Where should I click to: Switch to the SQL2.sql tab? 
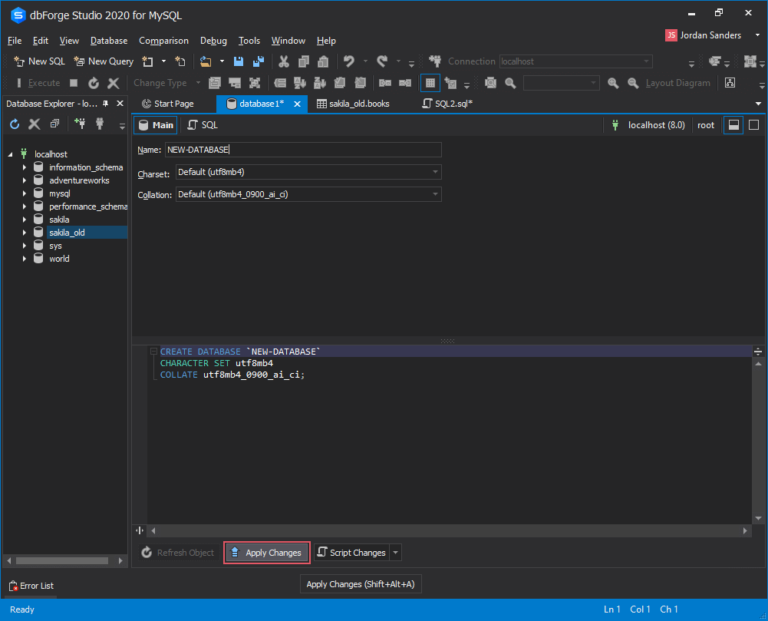coord(448,104)
